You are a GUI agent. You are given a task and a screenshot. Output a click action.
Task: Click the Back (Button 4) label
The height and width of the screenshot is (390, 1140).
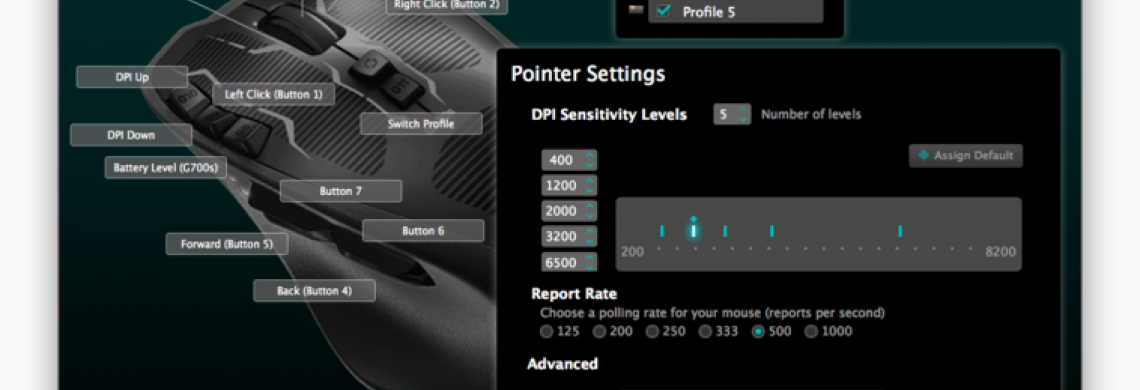point(314,290)
